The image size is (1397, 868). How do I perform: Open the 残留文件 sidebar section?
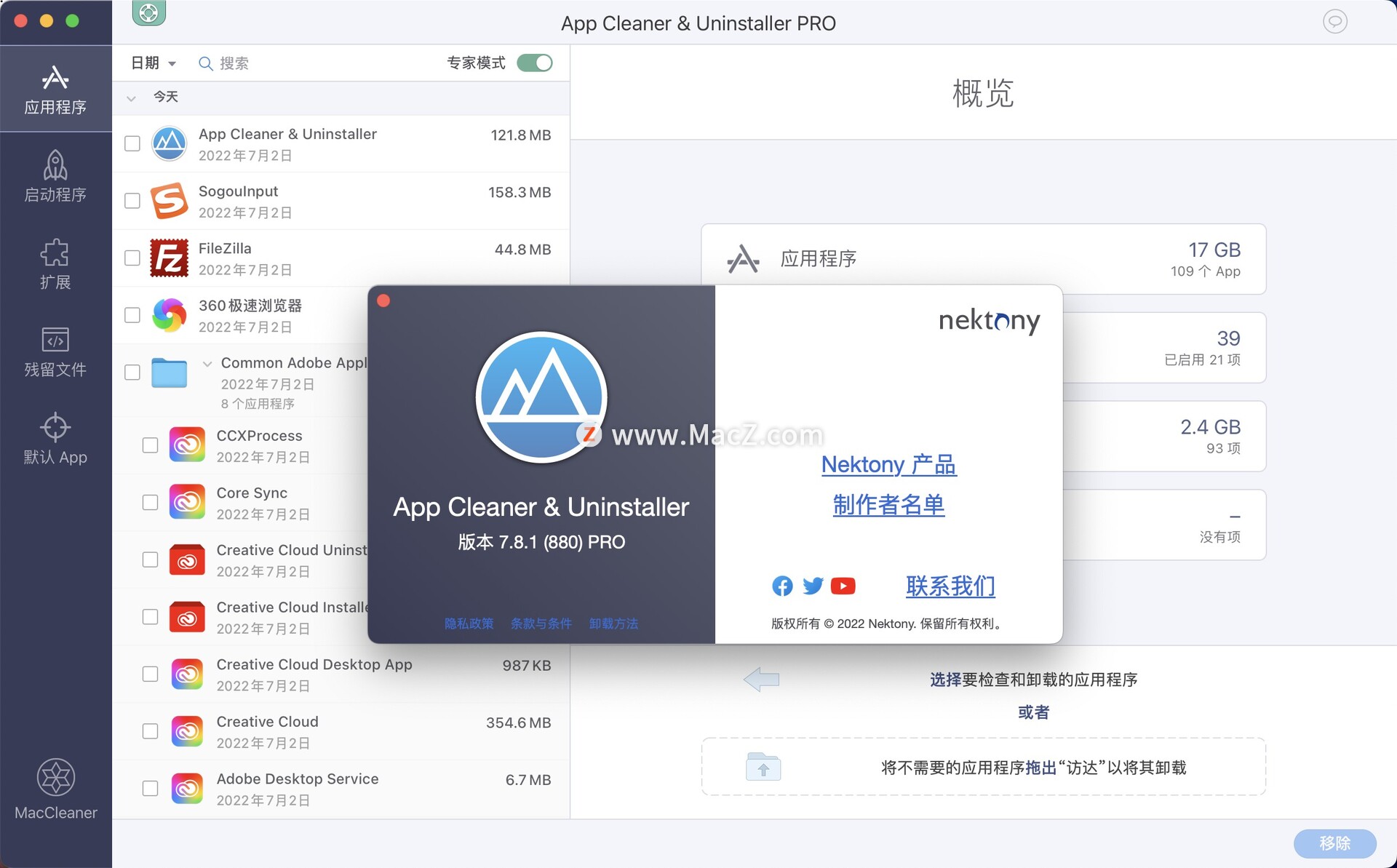coord(55,351)
